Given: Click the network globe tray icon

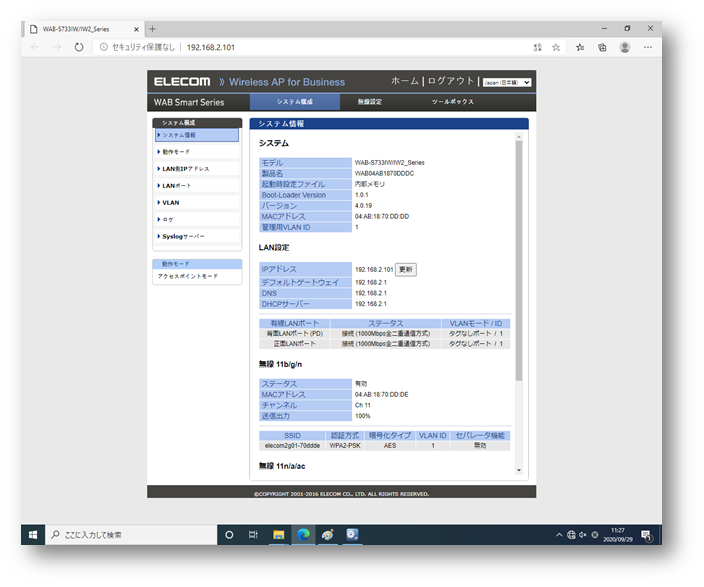Looking at the screenshot, I should [571, 534].
